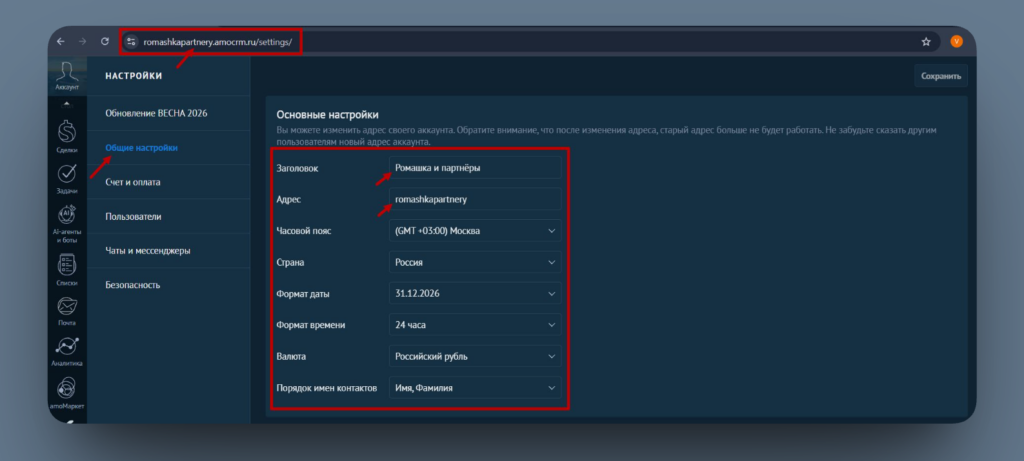Click the НАСТРОЙКИ panel title
This screenshot has width=1024, height=461.
(x=133, y=76)
